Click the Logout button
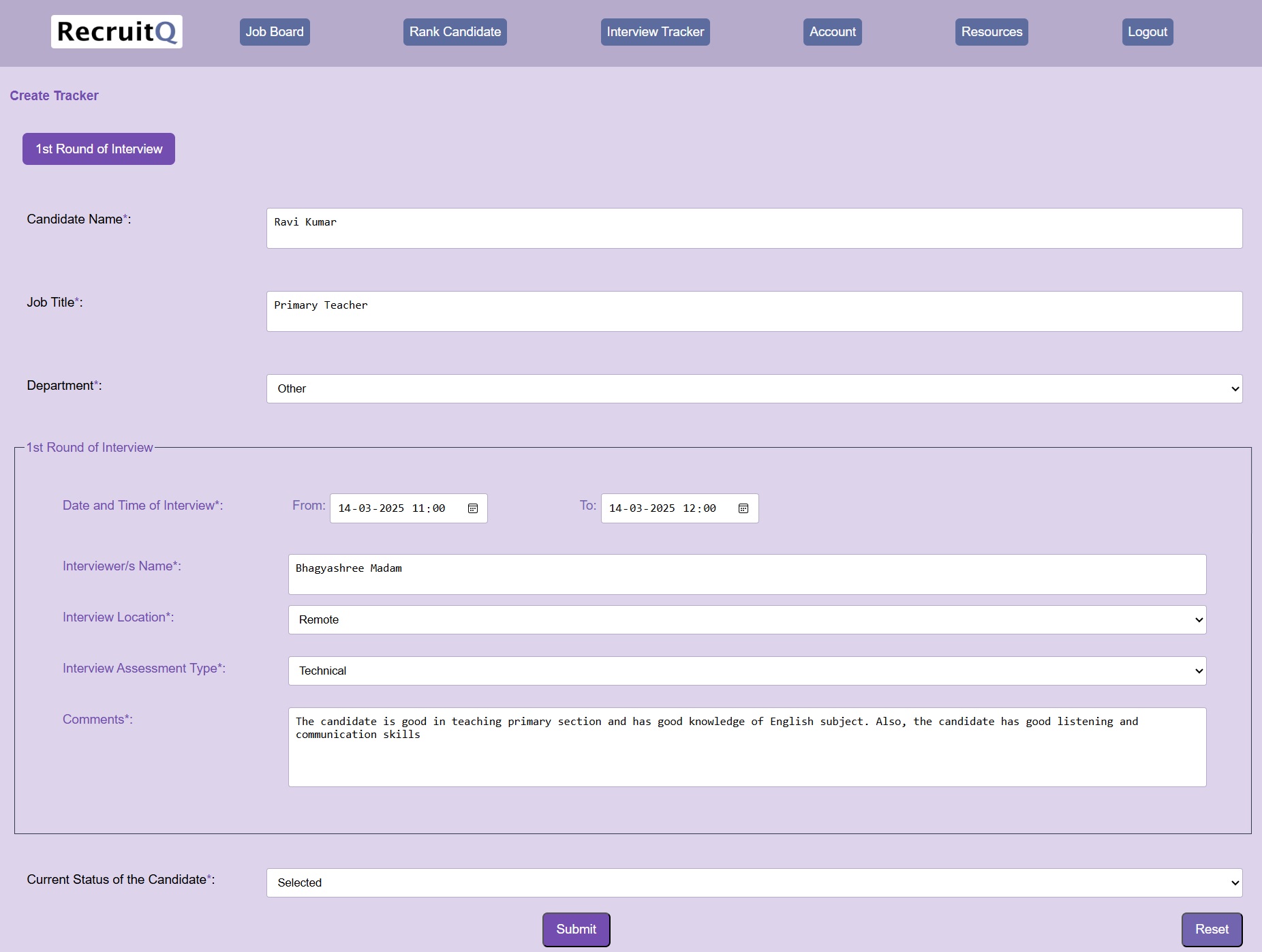1262x952 pixels. coord(1147,31)
